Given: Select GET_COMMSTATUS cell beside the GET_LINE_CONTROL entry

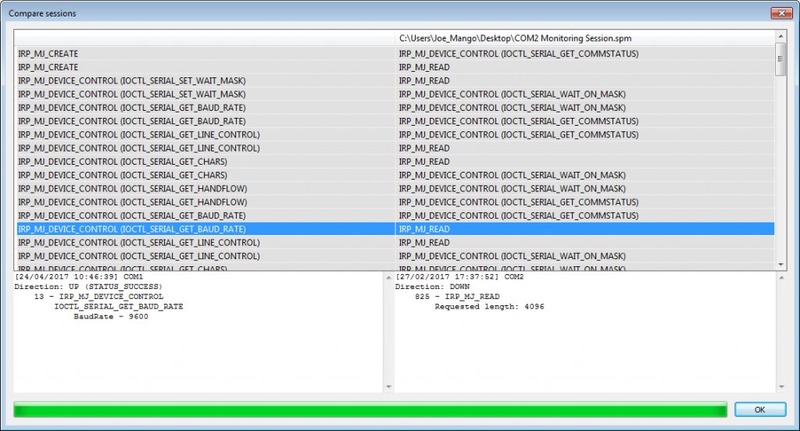Looking at the screenshot, I should pyautogui.click(x=585, y=135).
